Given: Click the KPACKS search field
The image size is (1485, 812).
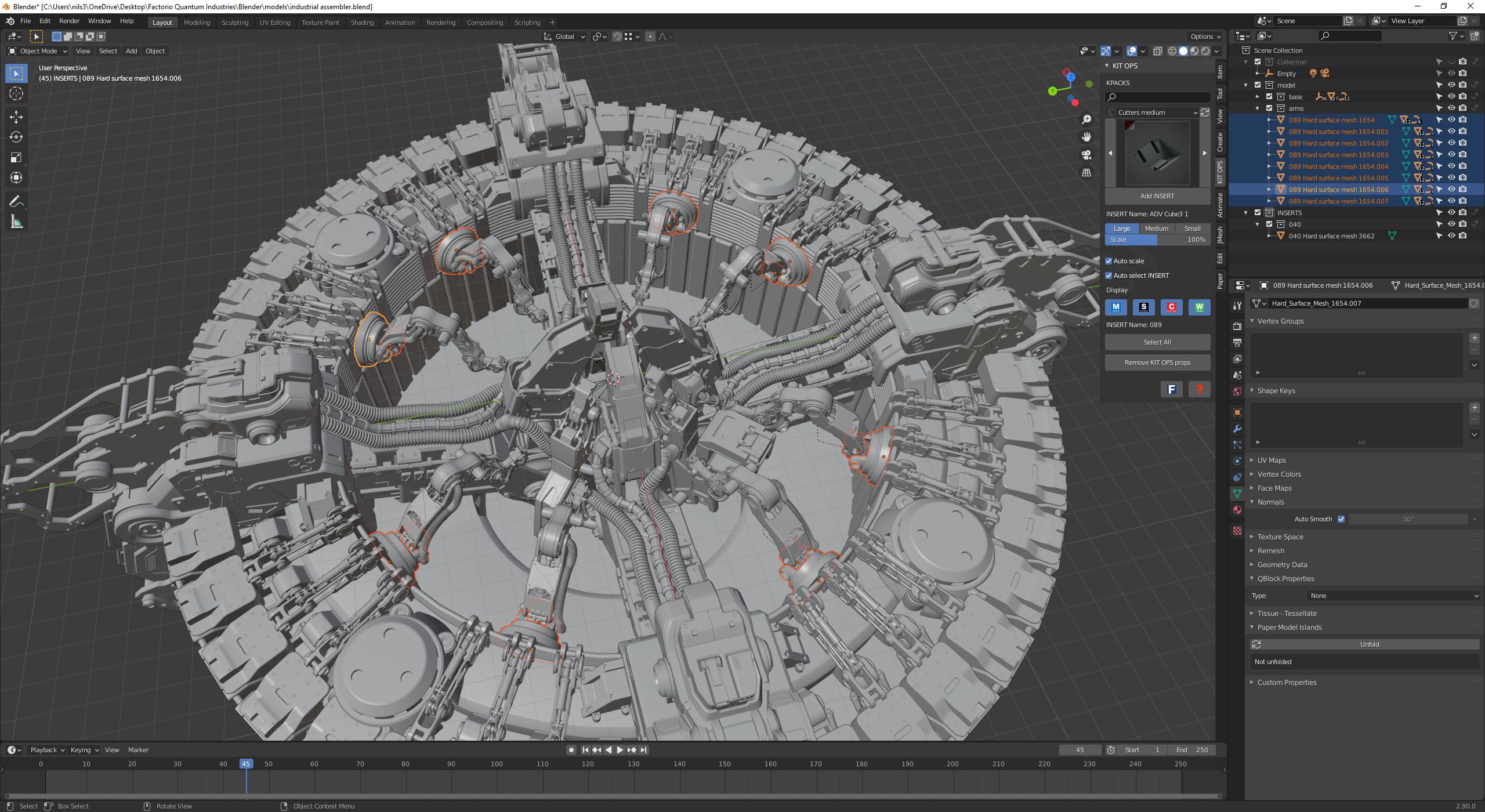Looking at the screenshot, I should (x=1157, y=97).
